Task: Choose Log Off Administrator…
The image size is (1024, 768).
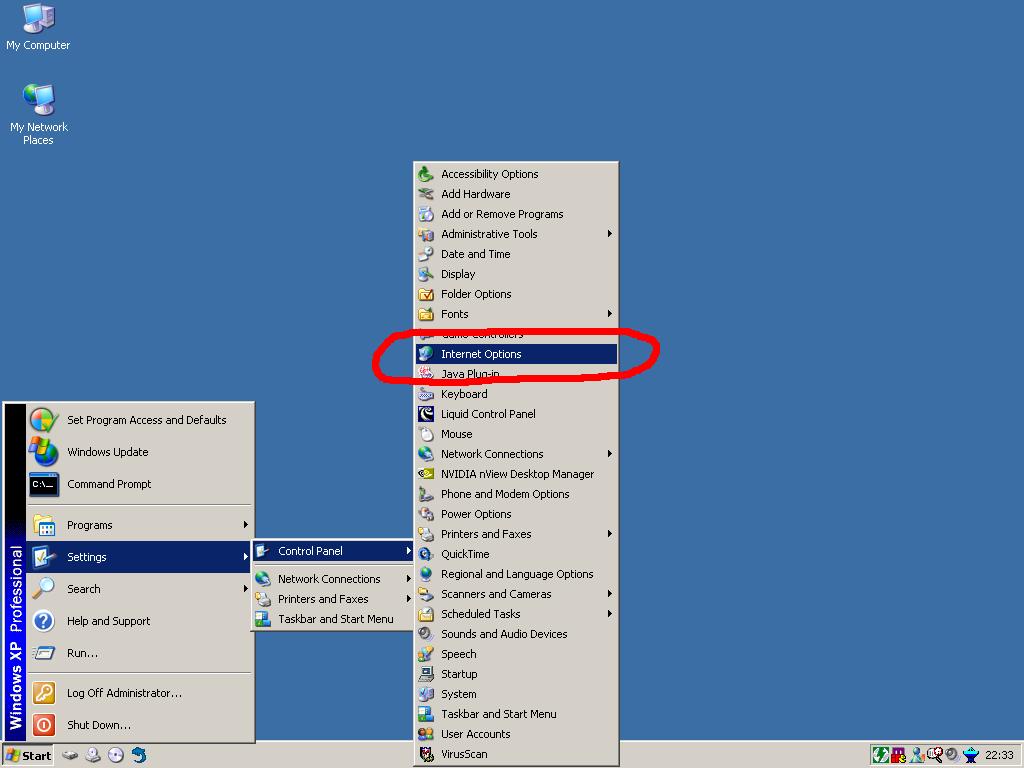Action: click(x=139, y=693)
